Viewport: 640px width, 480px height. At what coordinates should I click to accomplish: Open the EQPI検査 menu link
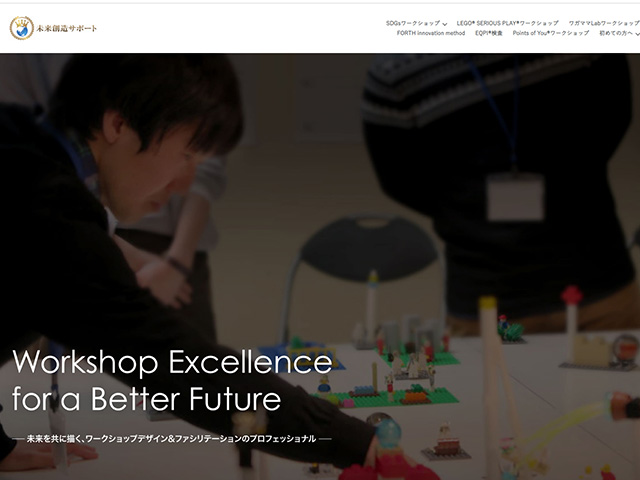coord(489,33)
